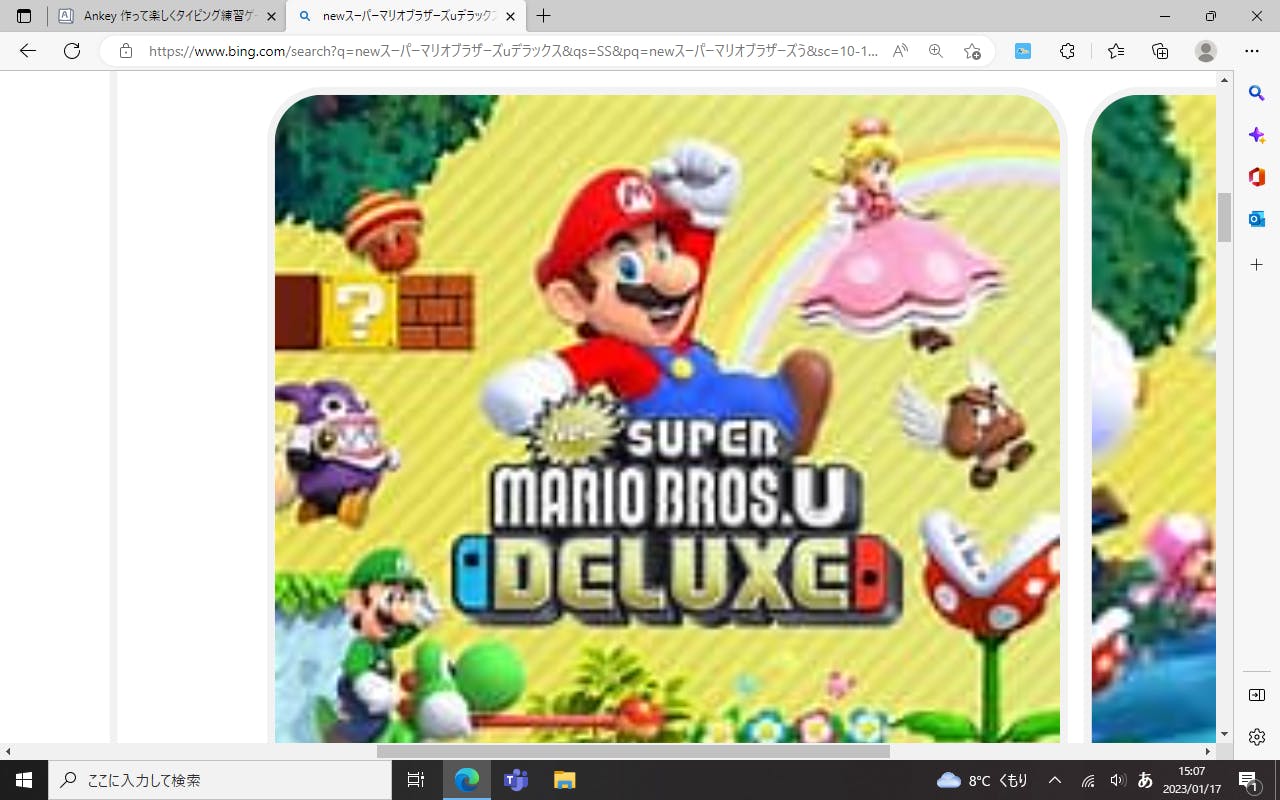Screen dimensions: 1280x800
Task: Toggle the vertical tabs button at top left
Action: (x=24, y=16)
